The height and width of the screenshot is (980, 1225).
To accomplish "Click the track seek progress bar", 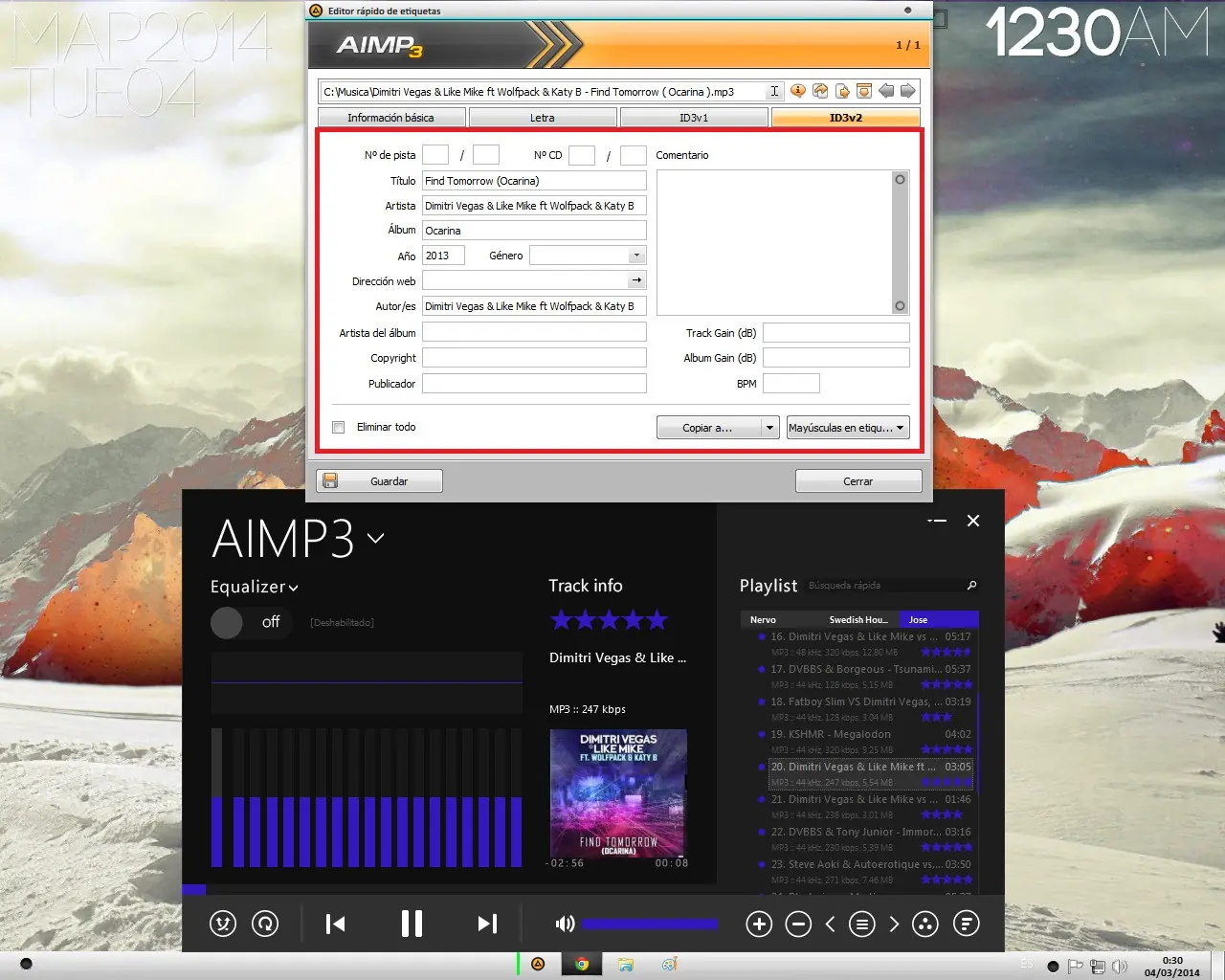I will click(x=449, y=890).
